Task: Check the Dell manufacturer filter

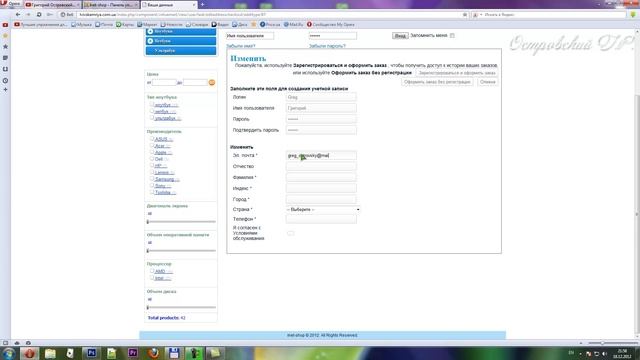Action: [152, 158]
